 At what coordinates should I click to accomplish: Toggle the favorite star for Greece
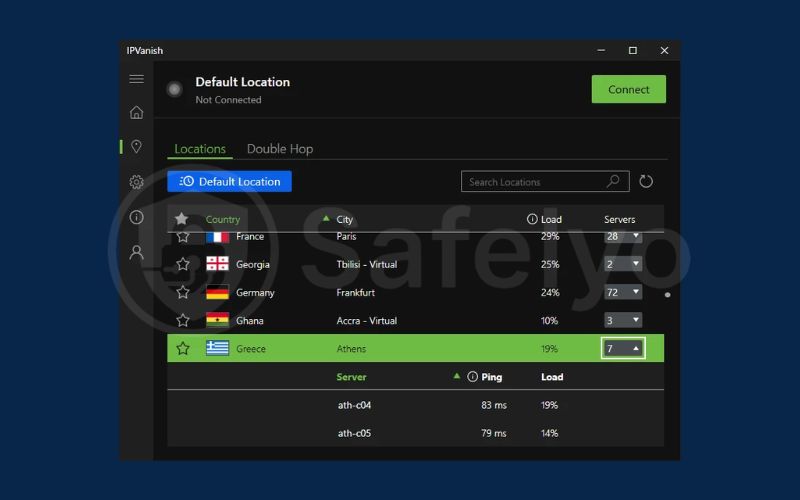pos(183,349)
